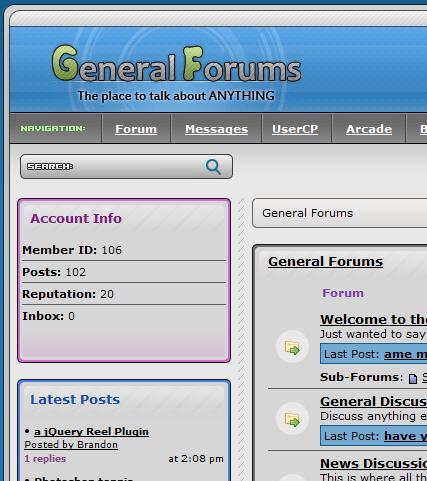Open the General Discussion forum link
The height and width of the screenshot is (481, 427).
point(373,401)
